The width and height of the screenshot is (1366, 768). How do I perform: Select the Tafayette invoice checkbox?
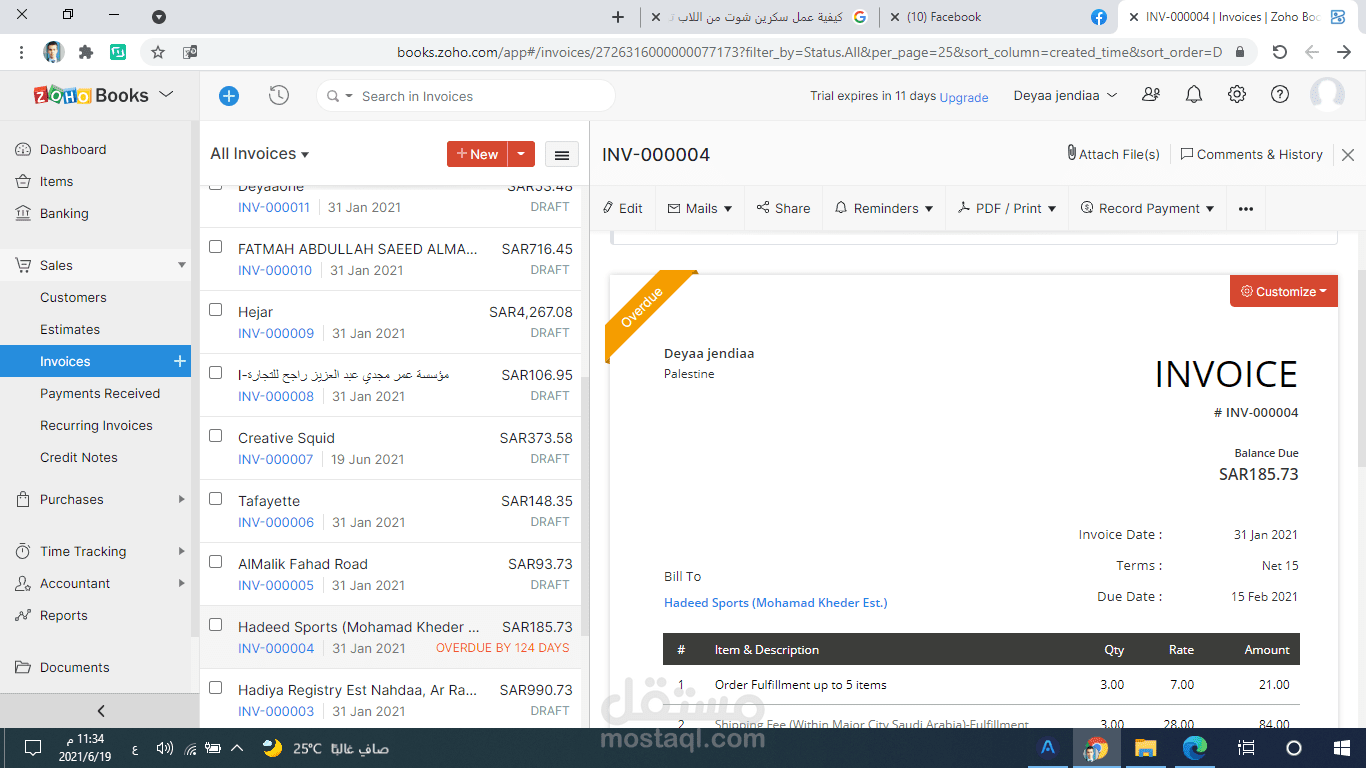[215, 499]
